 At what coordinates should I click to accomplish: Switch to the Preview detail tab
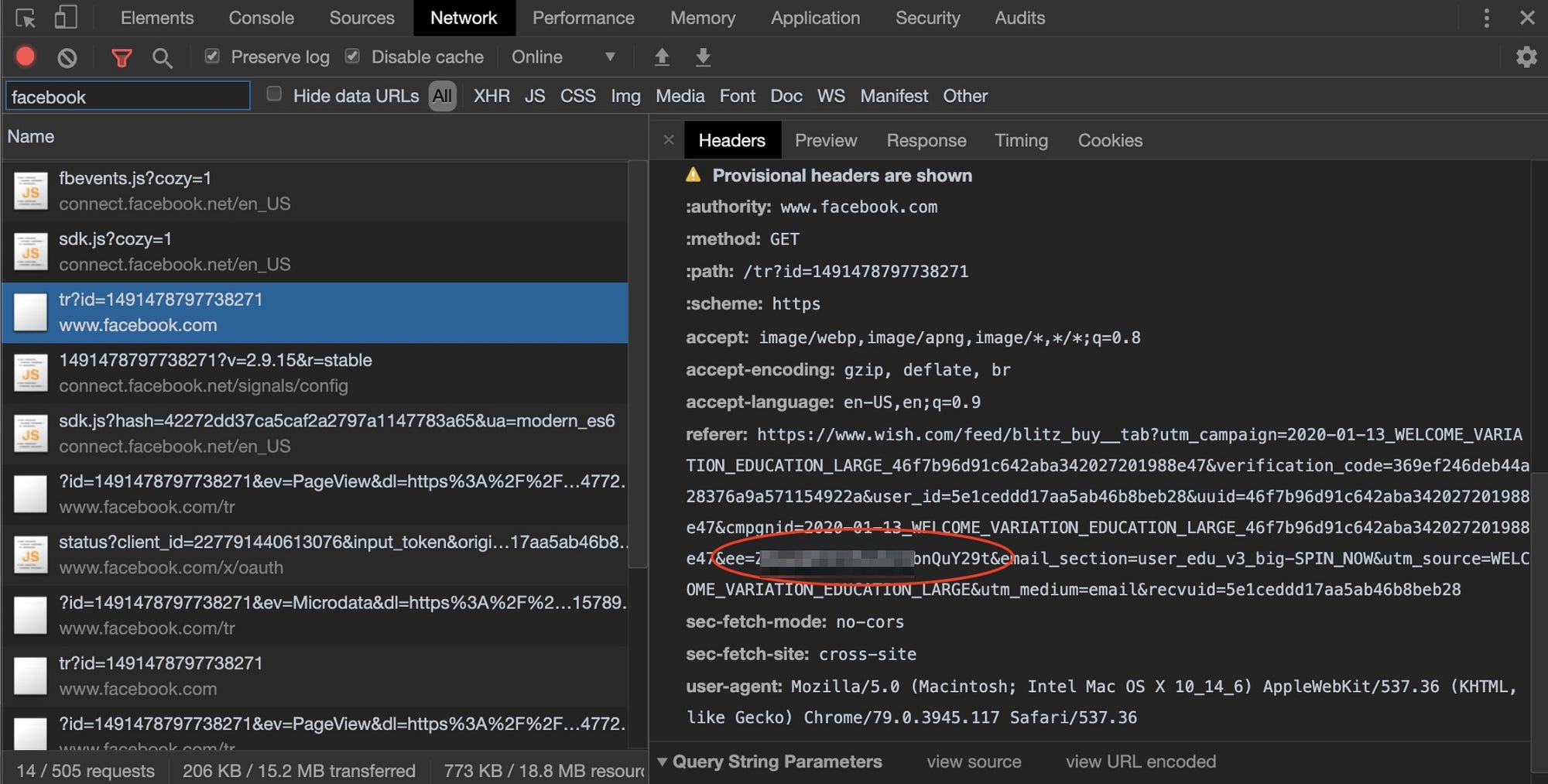coord(826,140)
